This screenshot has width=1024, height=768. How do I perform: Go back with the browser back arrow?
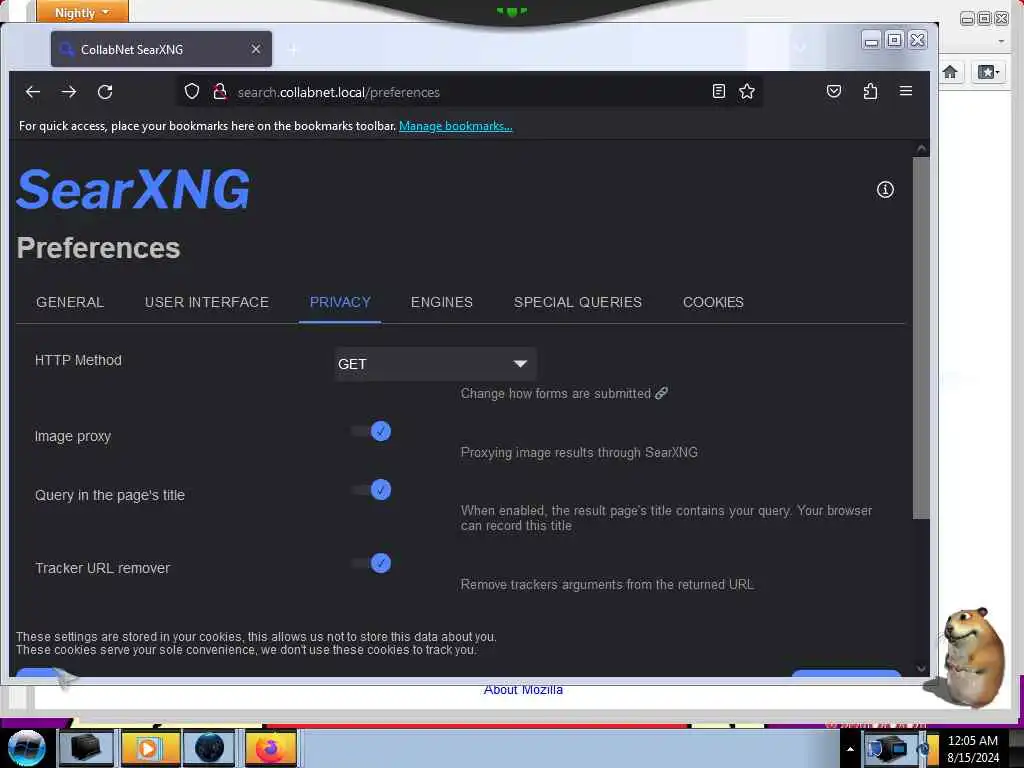point(33,92)
